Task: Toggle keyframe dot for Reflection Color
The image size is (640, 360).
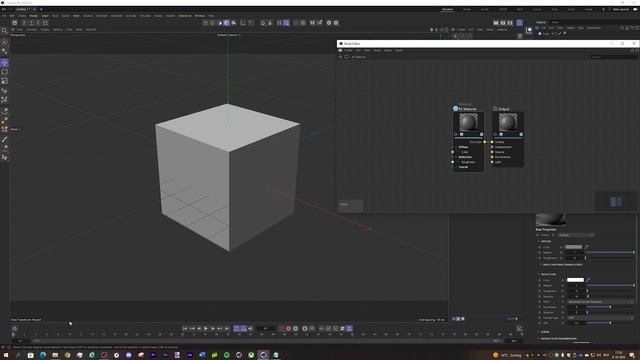Action: pyautogui.click(x=540, y=280)
